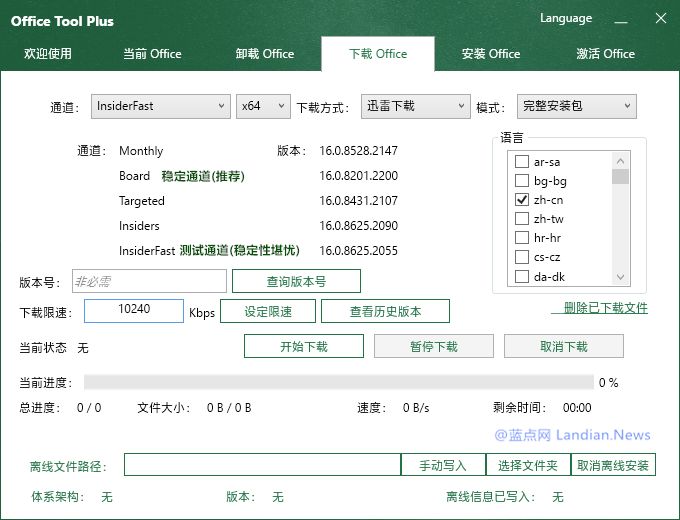Open 查看历史版本 history versions
The width and height of the screenshot is (680, 520).
385,311
